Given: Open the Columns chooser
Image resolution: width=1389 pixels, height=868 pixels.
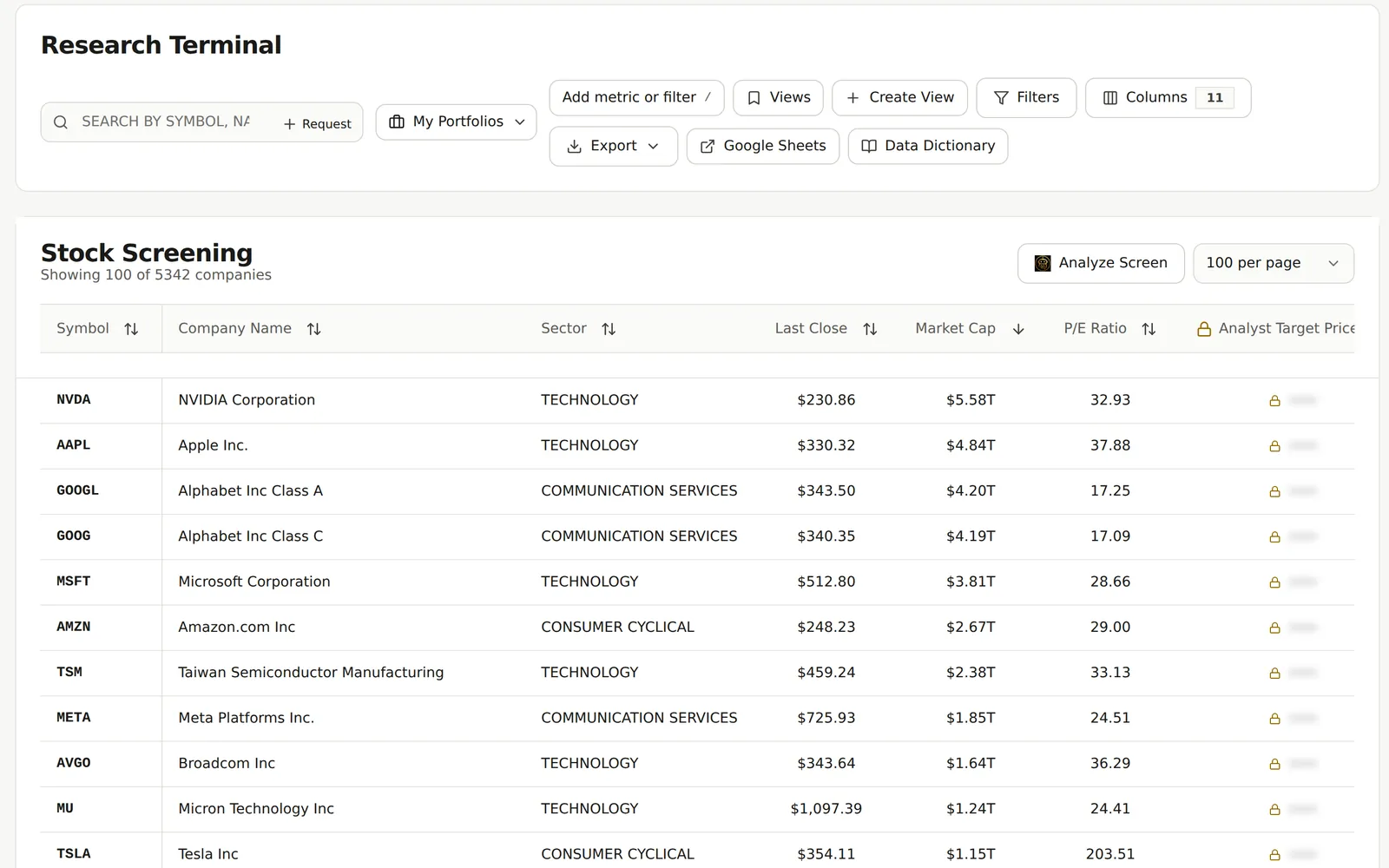Looking at the screenshot, I should coord(1168,98).
